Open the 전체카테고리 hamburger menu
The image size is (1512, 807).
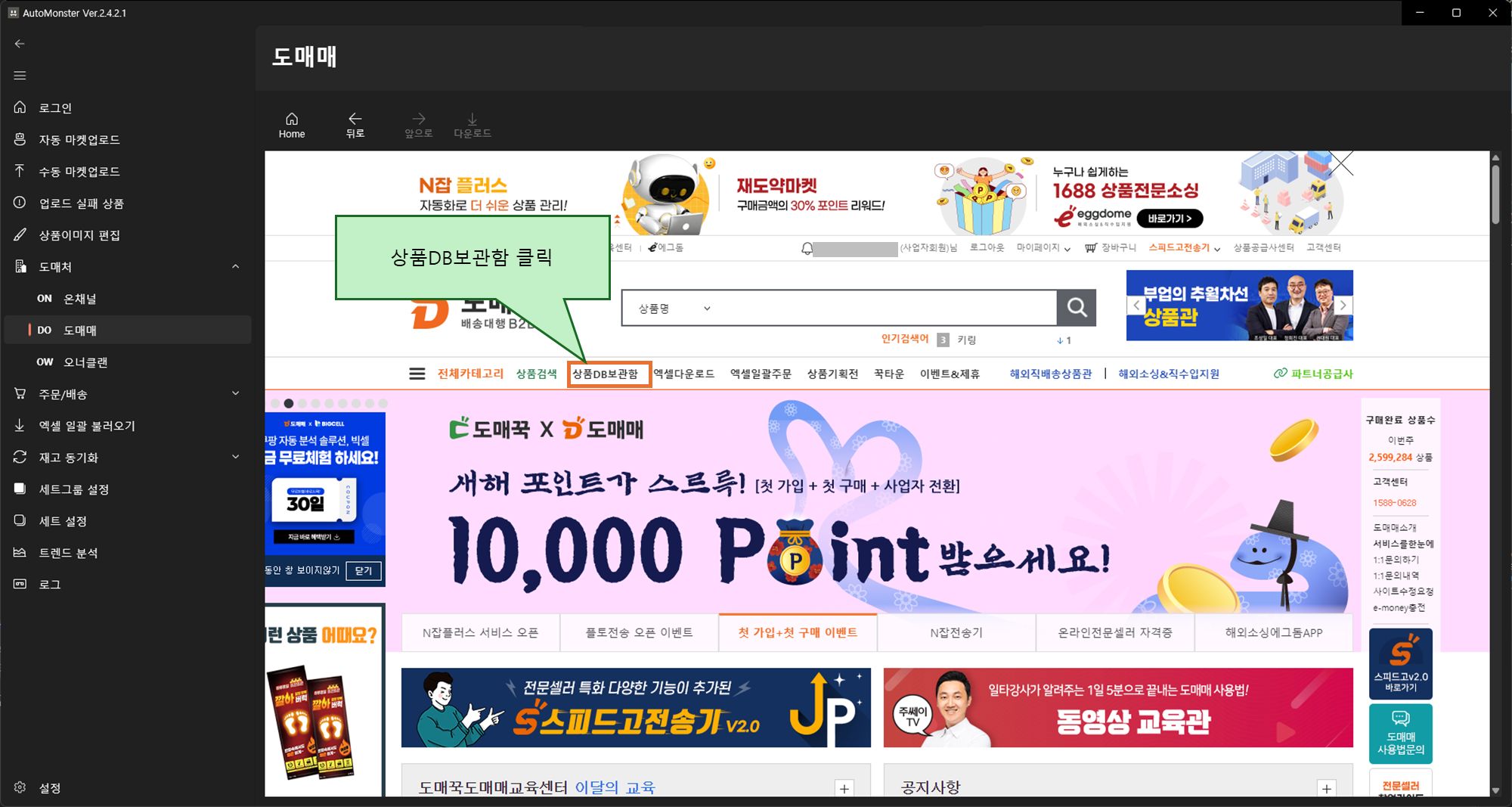click(x=417, y=374)
